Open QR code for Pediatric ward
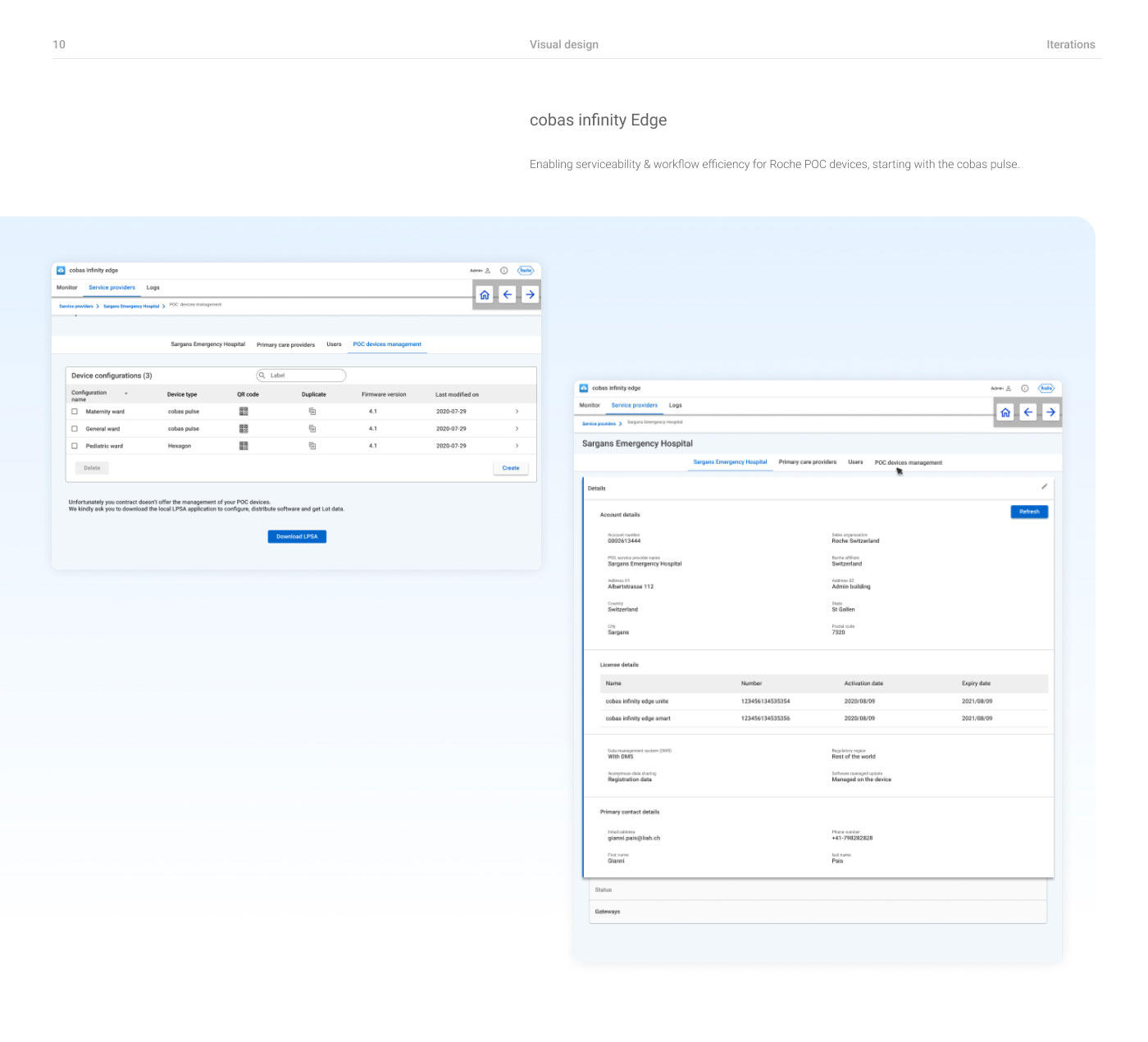1148x1042 pixels. 244,446
